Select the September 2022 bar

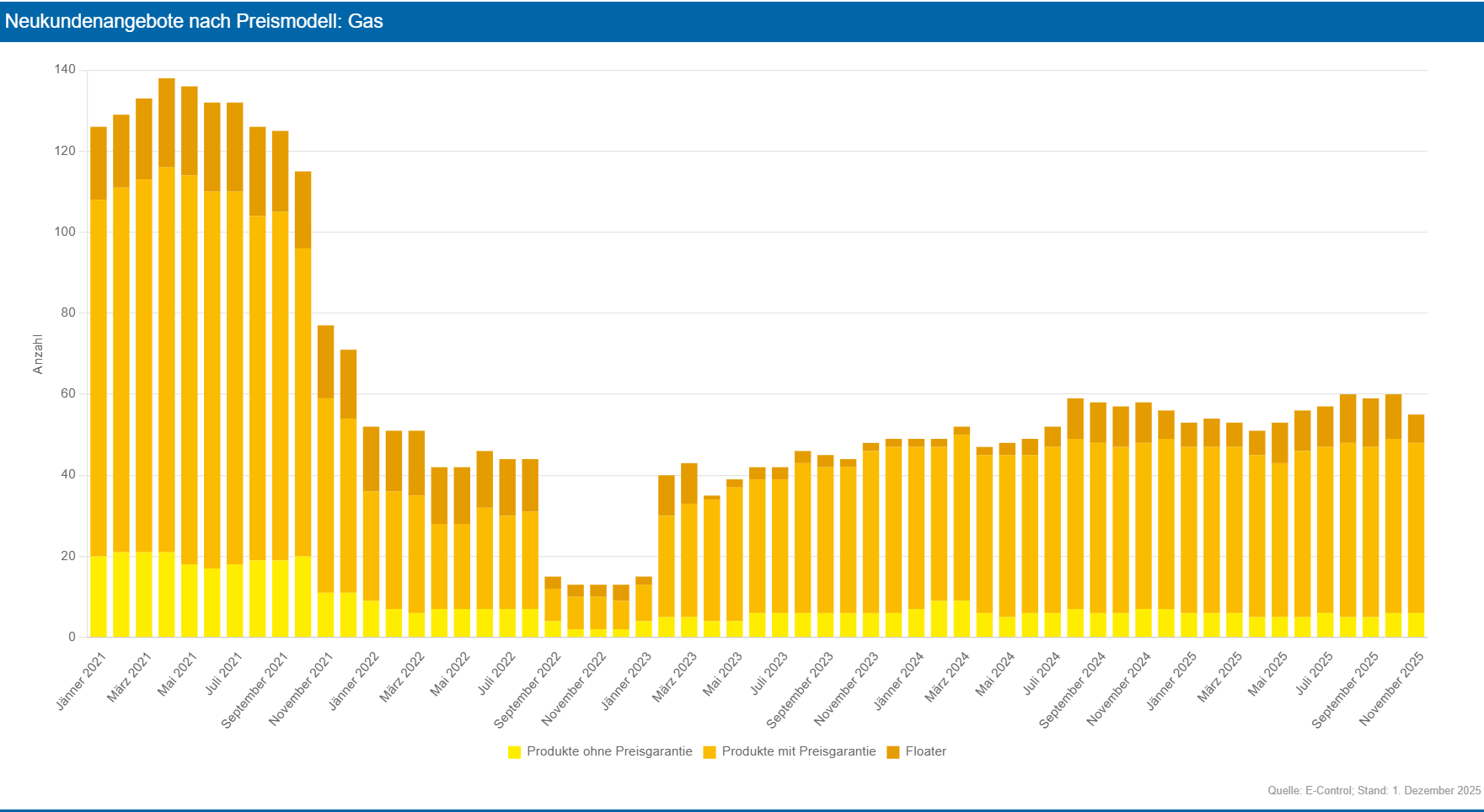tap(553, 605)
